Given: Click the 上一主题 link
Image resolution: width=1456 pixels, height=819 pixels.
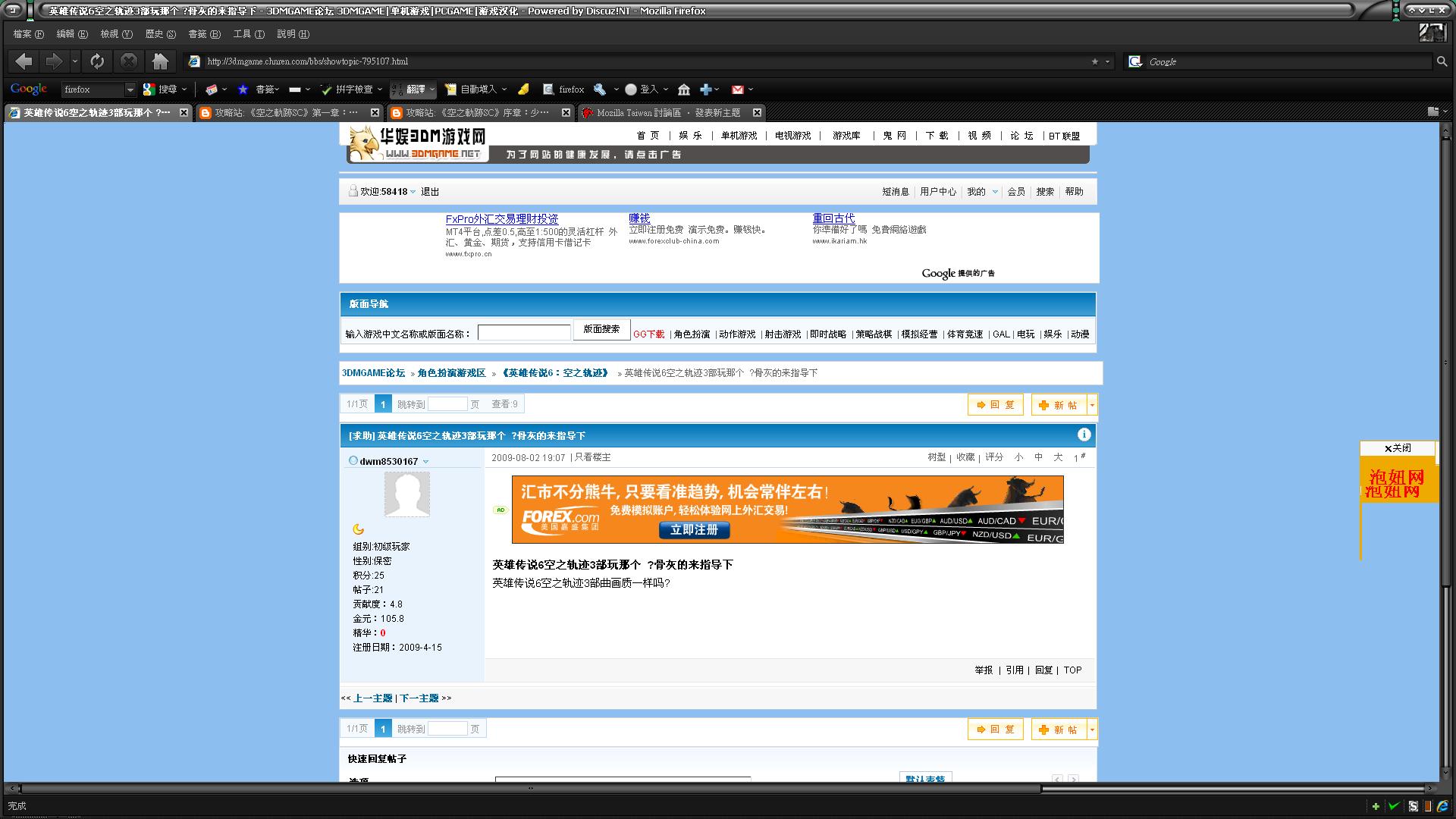Looking at the screenshot, I should pos(372,698).
